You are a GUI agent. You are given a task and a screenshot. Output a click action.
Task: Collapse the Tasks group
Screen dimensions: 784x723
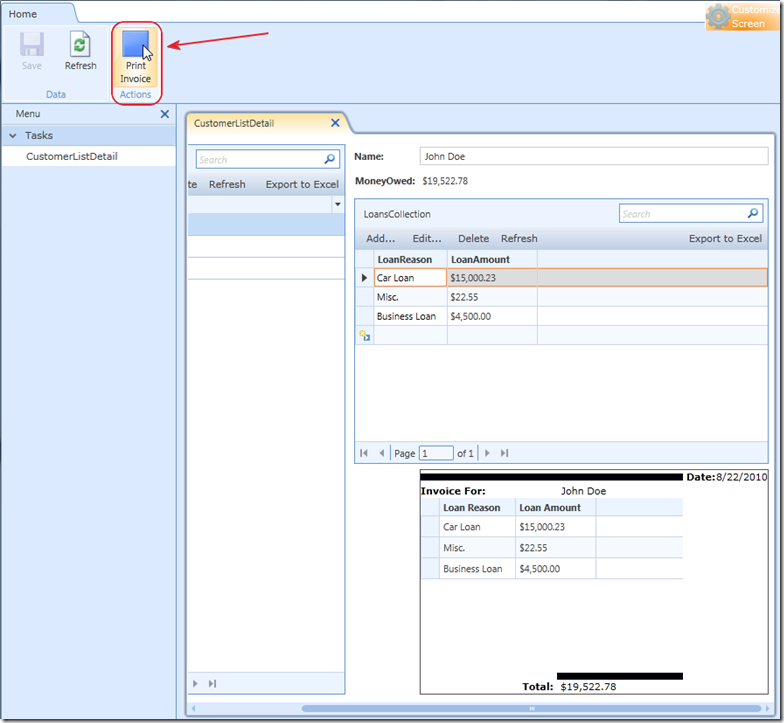[x=13, y=136]
